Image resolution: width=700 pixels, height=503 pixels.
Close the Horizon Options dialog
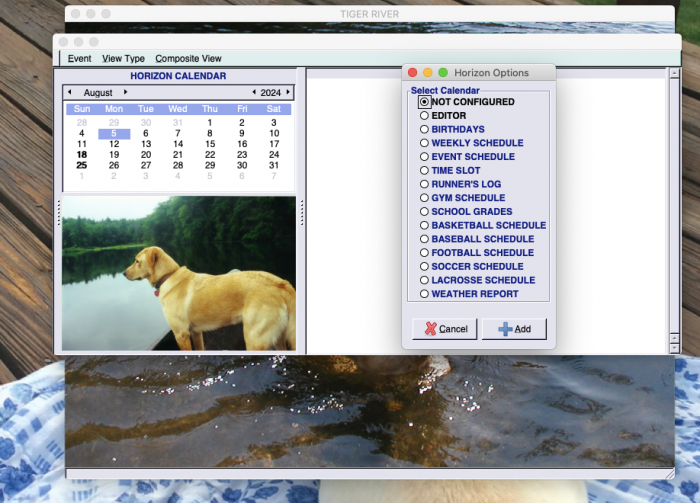point(413,73)
